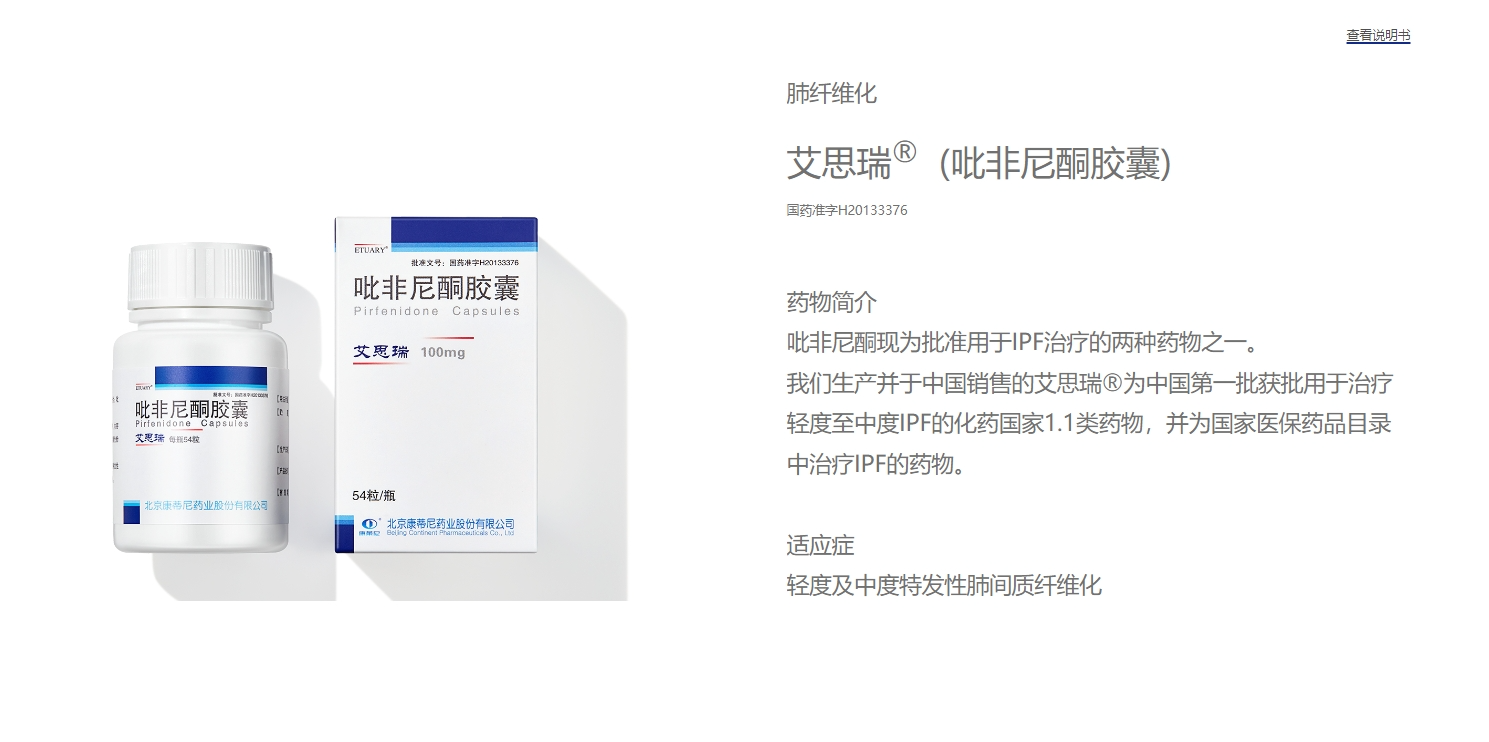Click the Pirfenidone Capsules text on the box
Viewport: 1489px width, 742px height.
pyautogui.click(x=437, y=311)
